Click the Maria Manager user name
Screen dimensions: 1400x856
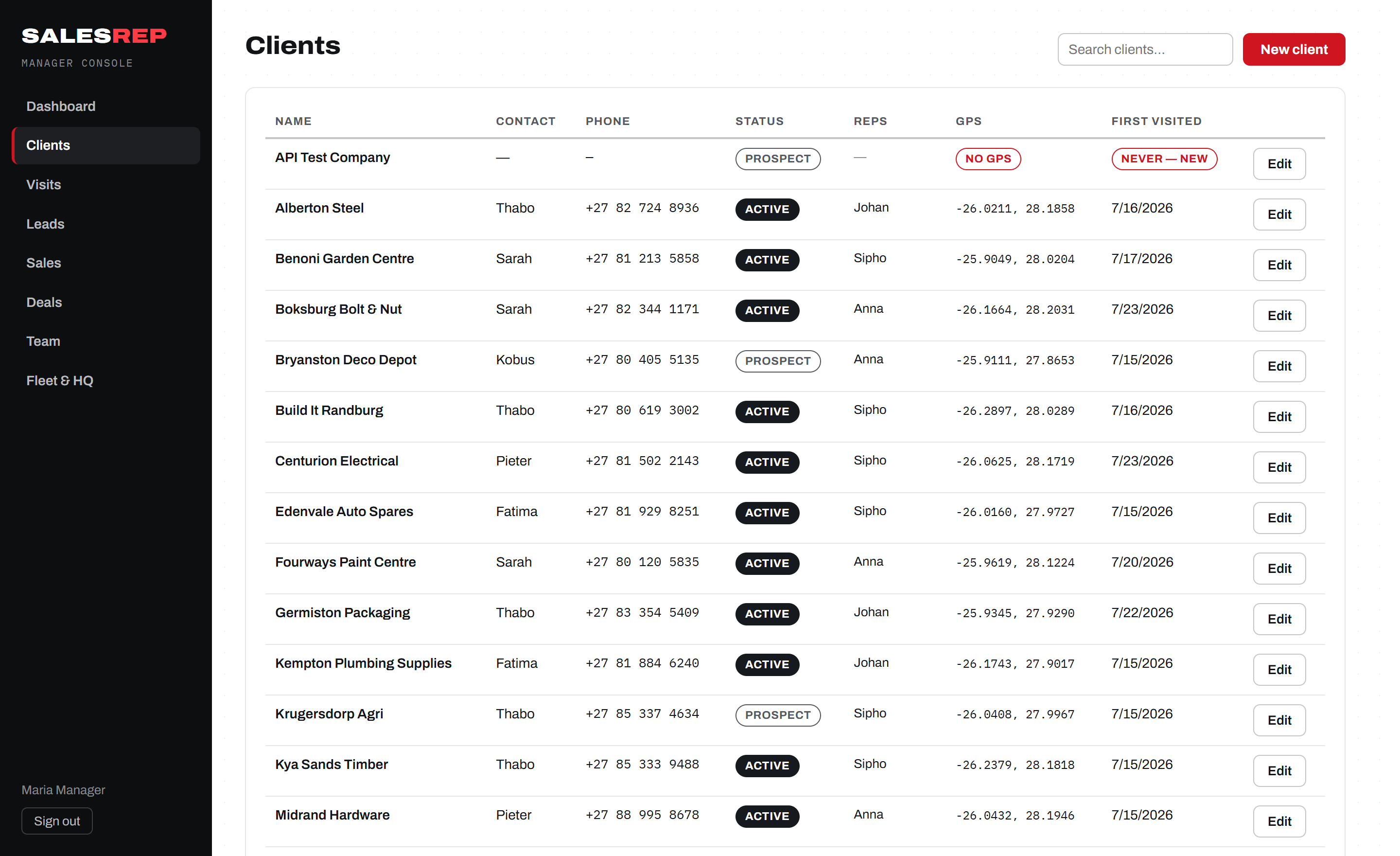pos(63,790)
